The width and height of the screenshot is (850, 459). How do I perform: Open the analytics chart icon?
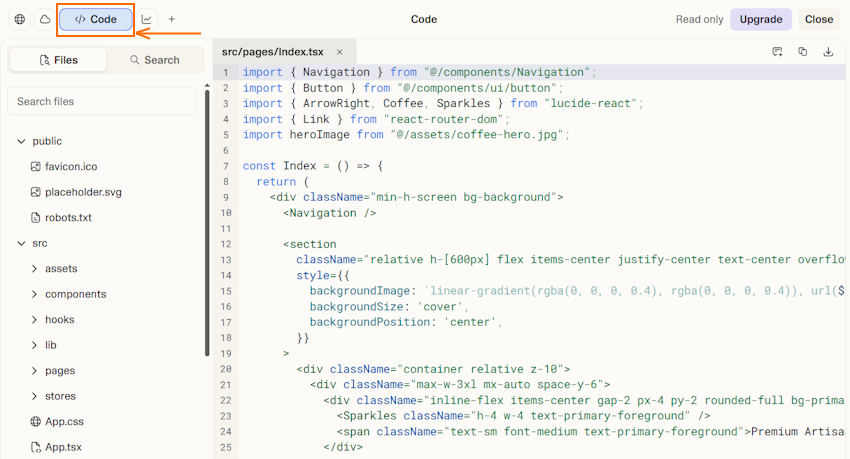point(146,19)
